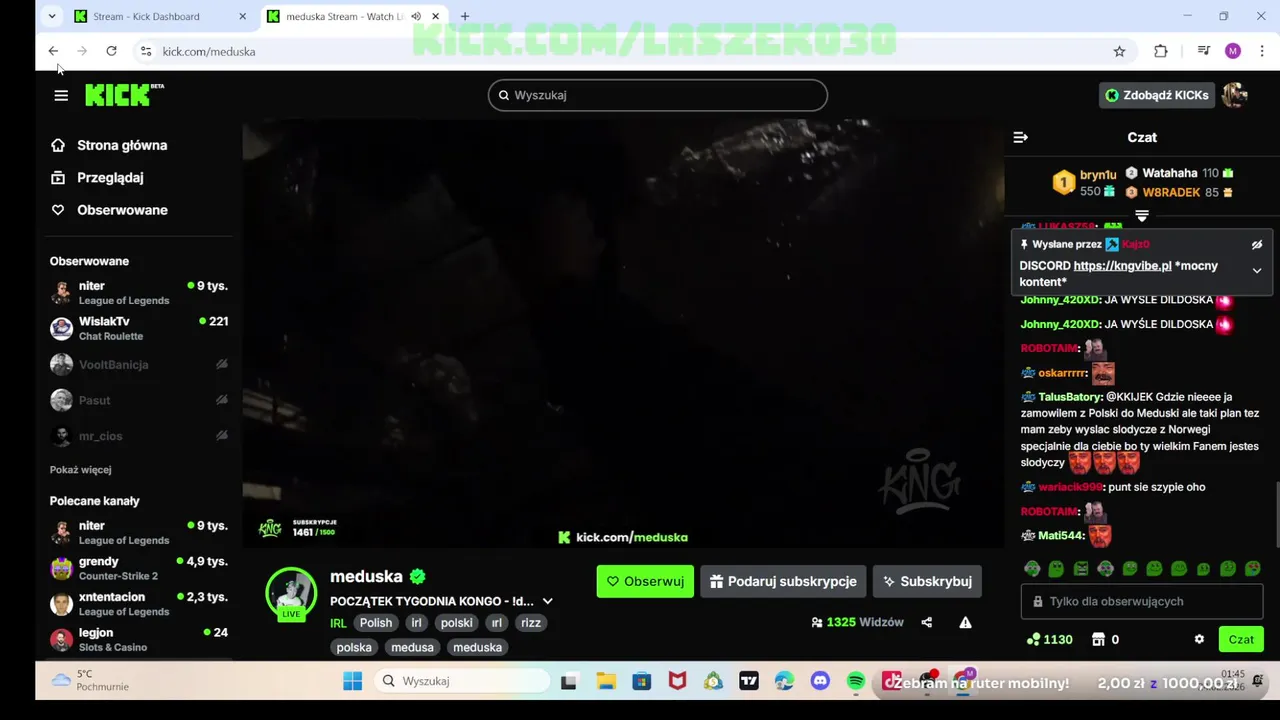Reload the page
Screen dimensions: 1280x720
click(111, 51)
